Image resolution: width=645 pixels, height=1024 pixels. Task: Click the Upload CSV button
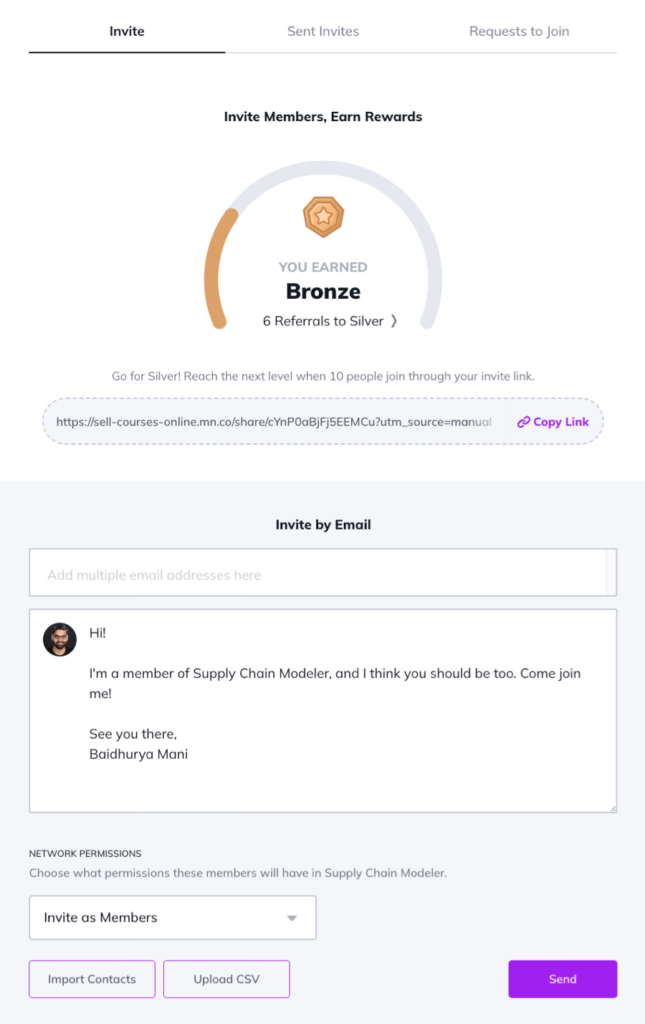(227, 979)
